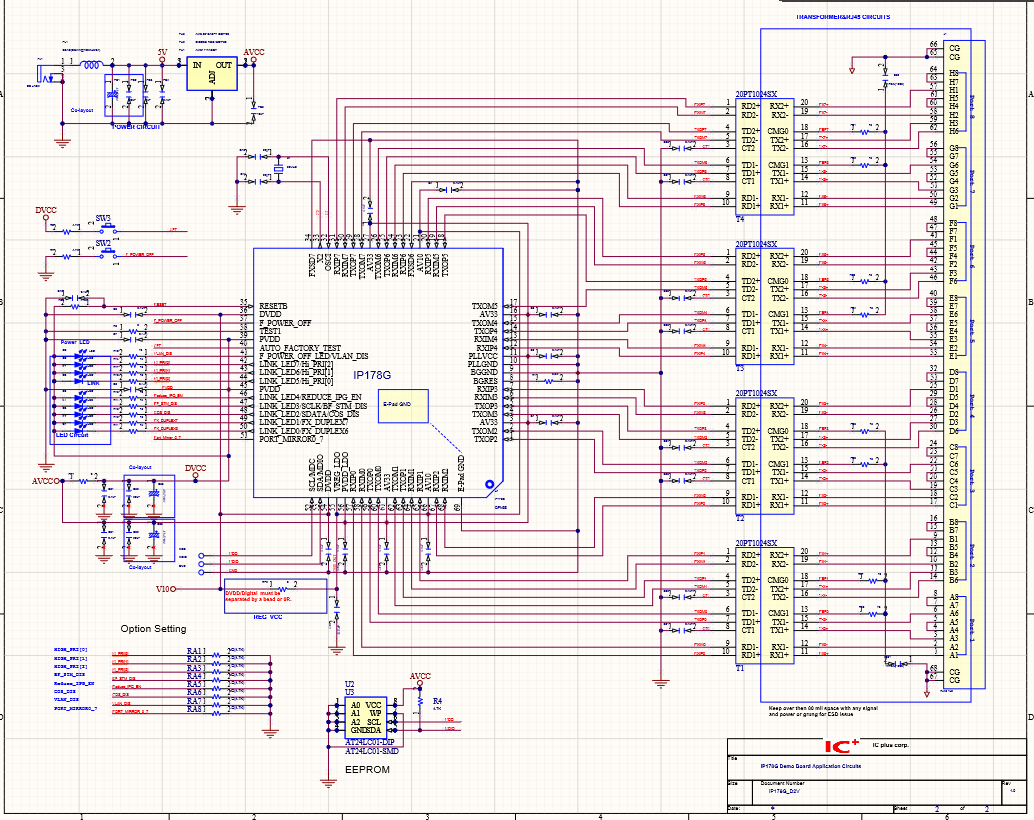
Task: Click the IP178G_D2V document number
Action: (784, 790)
